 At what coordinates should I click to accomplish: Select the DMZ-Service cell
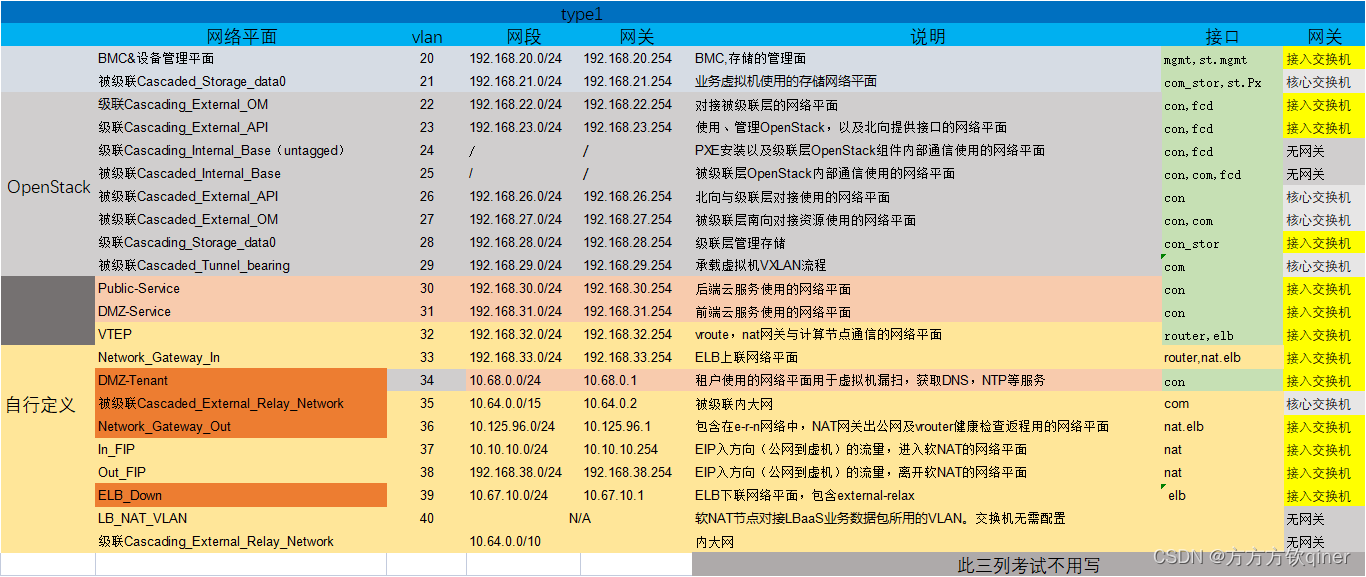tap(242, 312)
